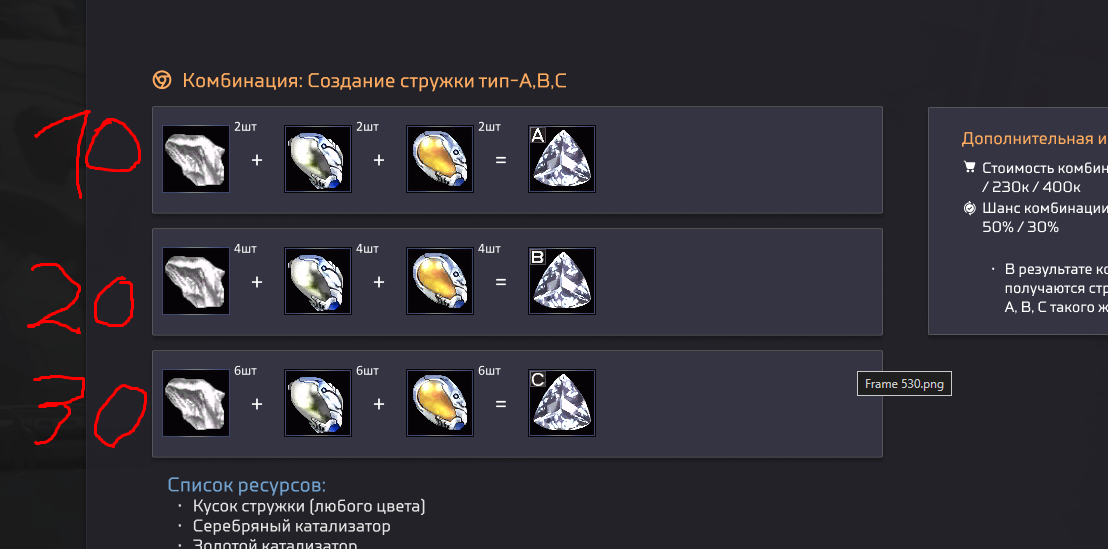Screen dimensions: 1108x549
Task: Select the silver catalyst in the type-C recipe
Action: [x=318, y=403]
